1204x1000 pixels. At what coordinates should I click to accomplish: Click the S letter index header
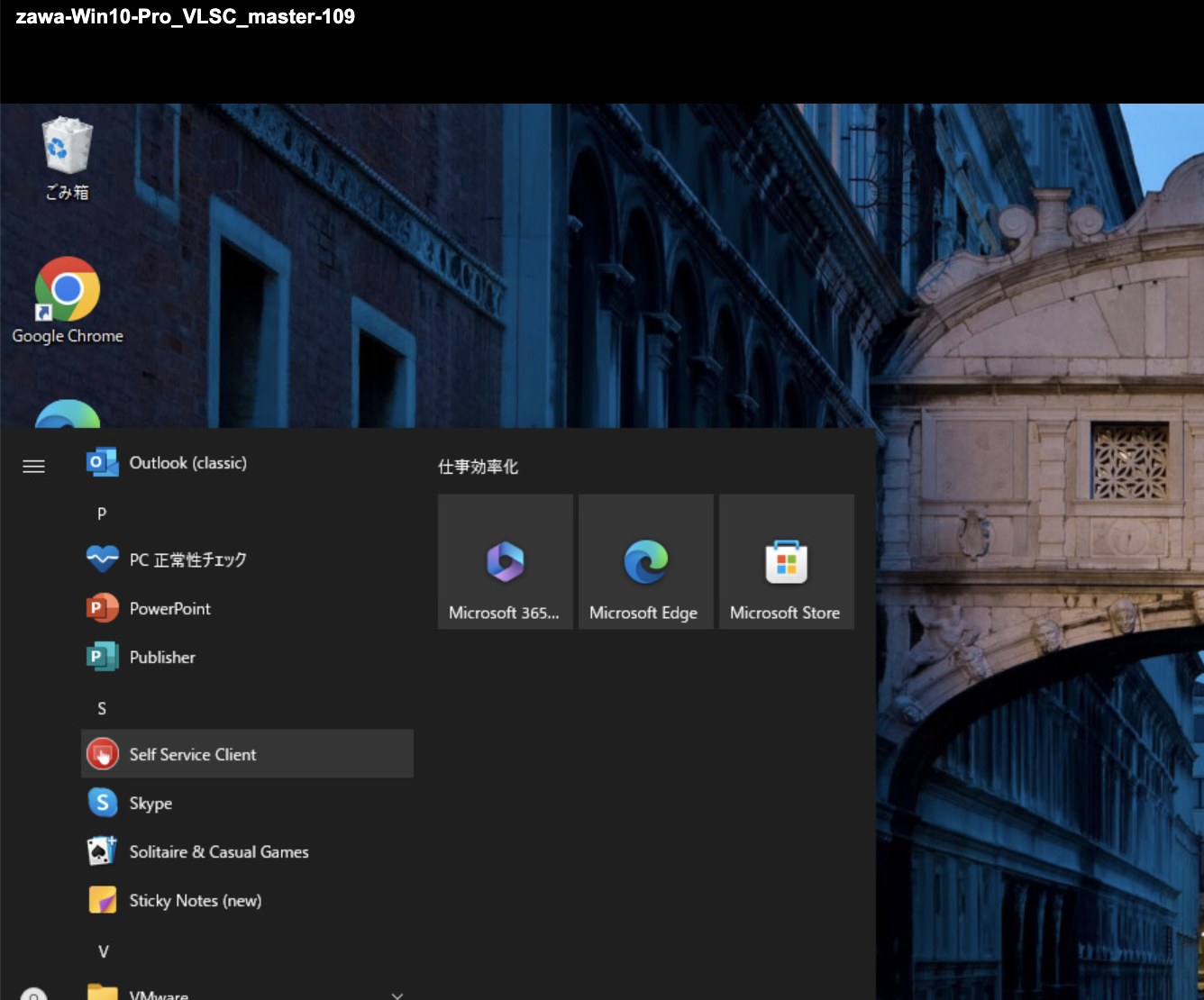[102, 708]
